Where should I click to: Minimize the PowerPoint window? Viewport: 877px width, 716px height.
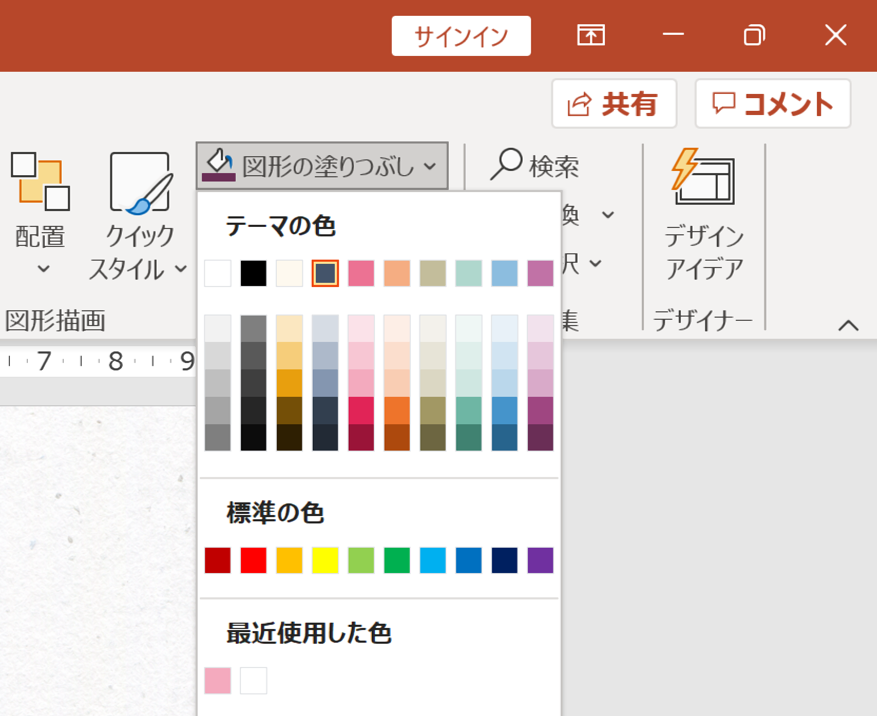673,35
